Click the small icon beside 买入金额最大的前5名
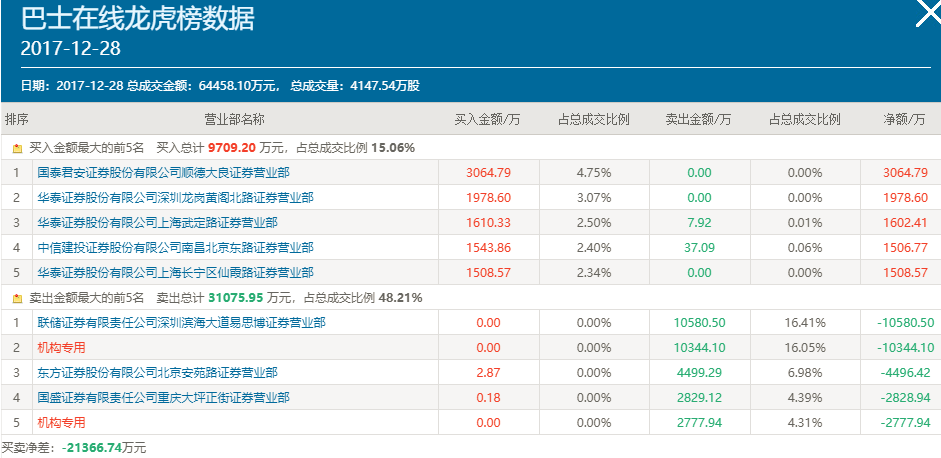941x458 pixels. coord(18,148)
